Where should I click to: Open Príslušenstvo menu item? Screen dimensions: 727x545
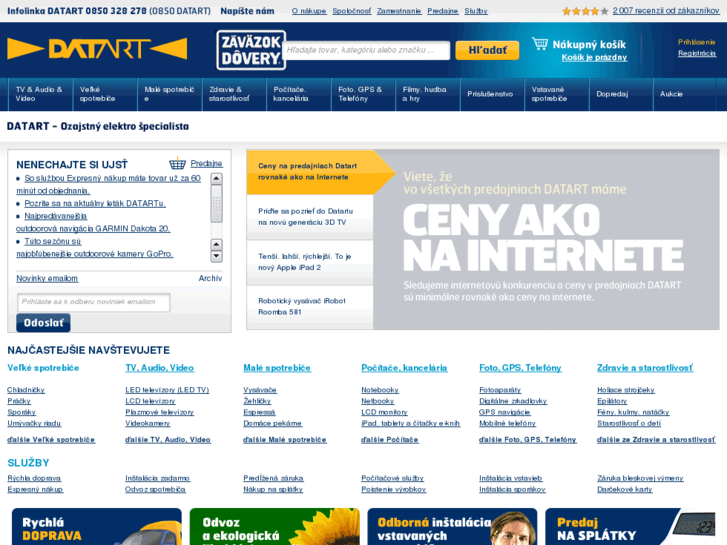pyautogui.click(x=492, y=94)
